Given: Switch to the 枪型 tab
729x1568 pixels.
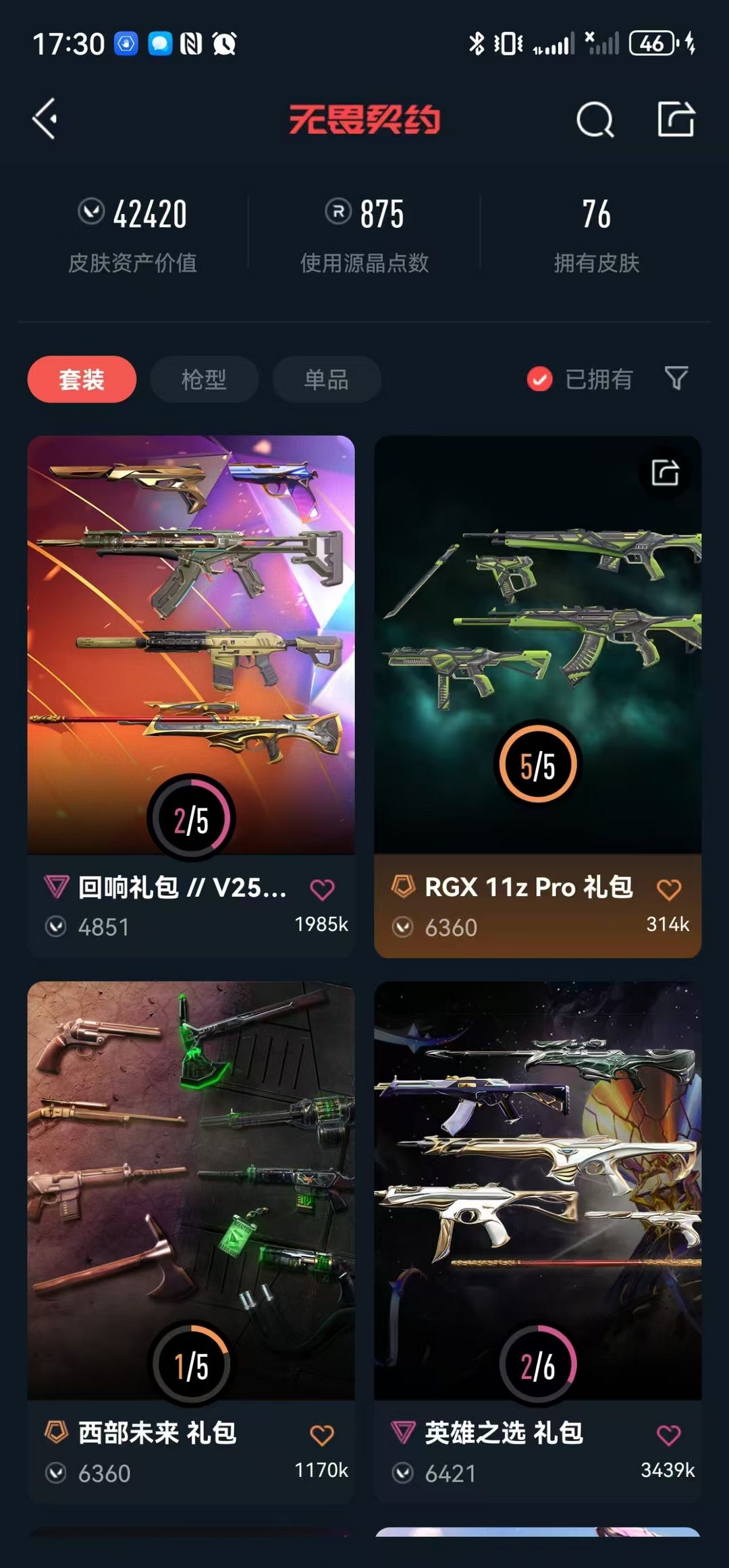Looking at the screenshot, I should click(204, 379).
